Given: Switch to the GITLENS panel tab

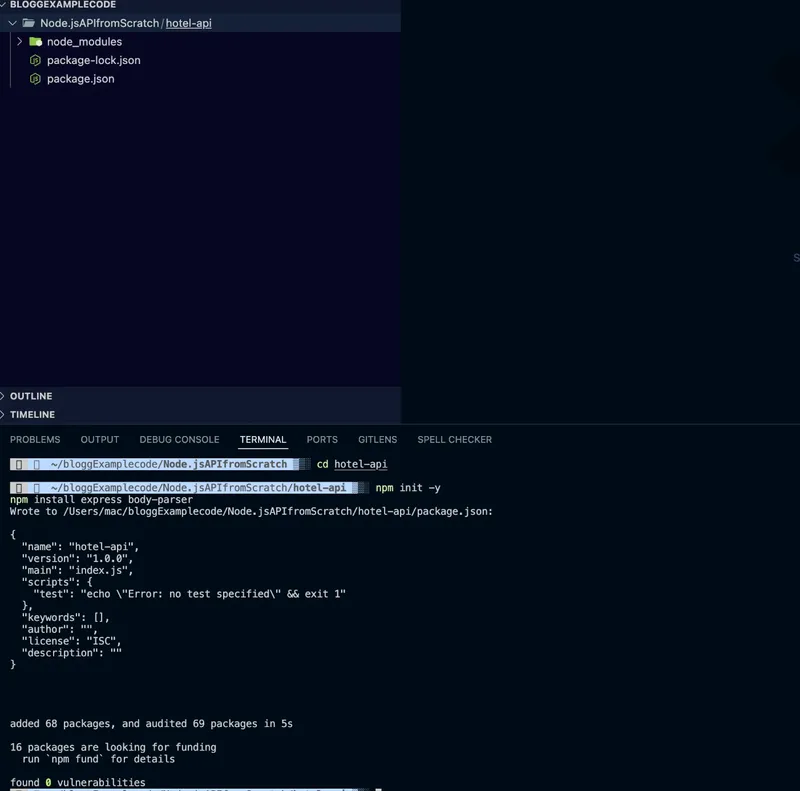Looking at the screenshot, I should coord(377,439).
